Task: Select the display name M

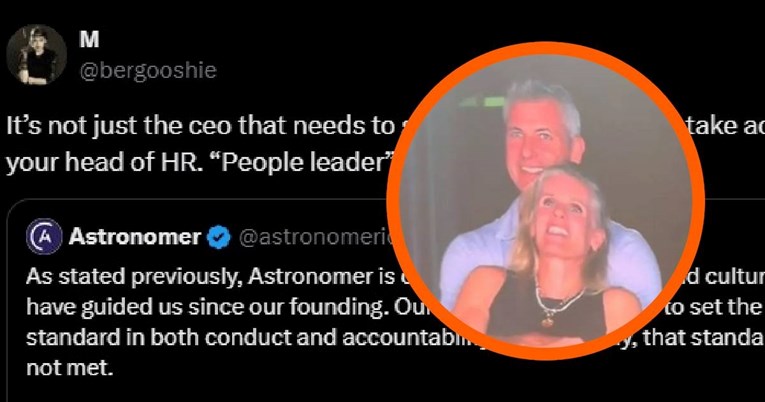Action: coord(89,40)
